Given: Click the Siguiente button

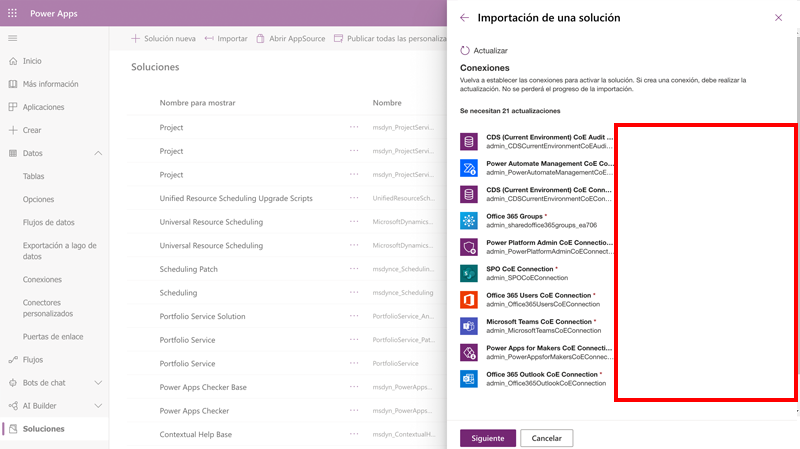Looking at the screenshot, I should tap(488, 438).
